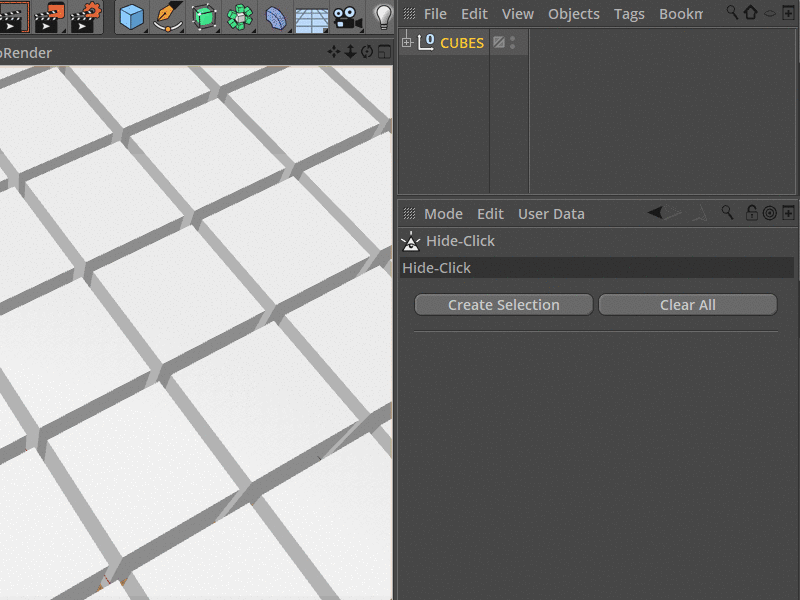Toggle CUBES visibility dots

513,42
